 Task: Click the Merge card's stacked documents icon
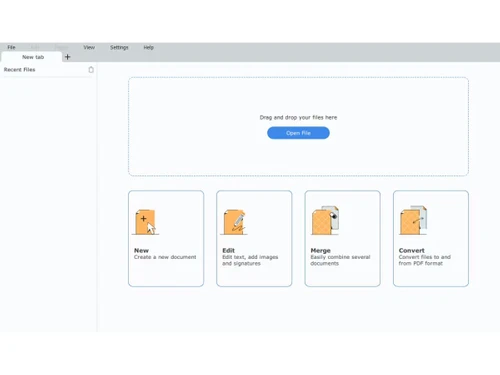pos(325,220)
